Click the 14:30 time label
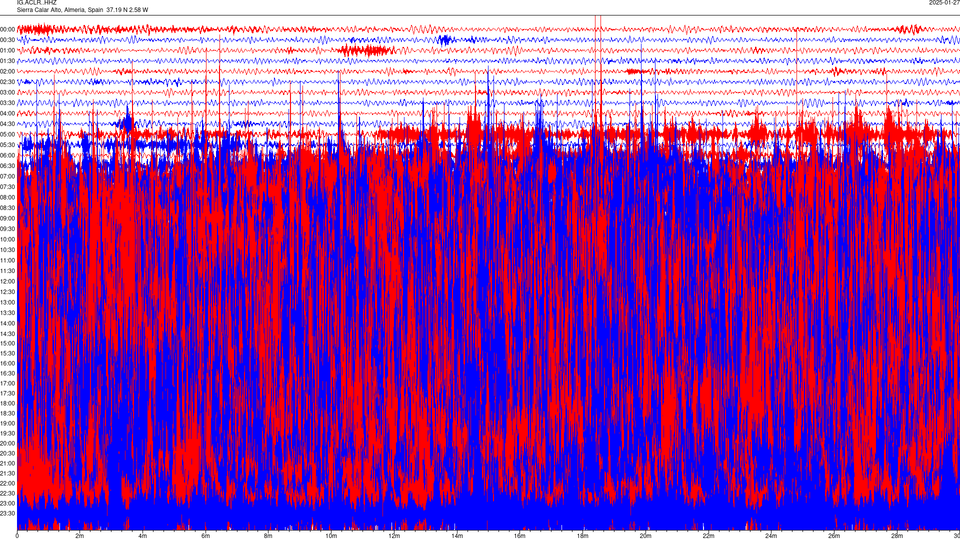The image size is (960, 540). click(x=8, y=334)
